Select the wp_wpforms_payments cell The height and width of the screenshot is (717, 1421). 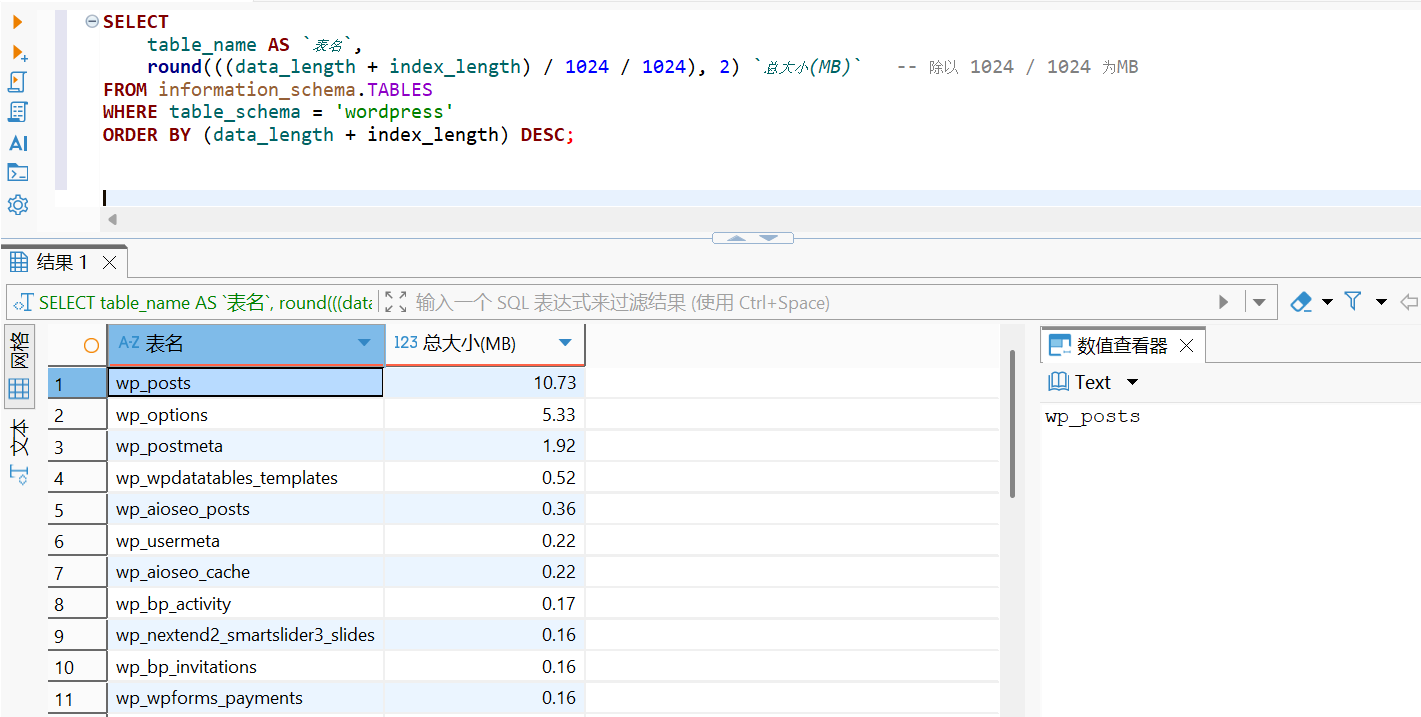point(245,698)
